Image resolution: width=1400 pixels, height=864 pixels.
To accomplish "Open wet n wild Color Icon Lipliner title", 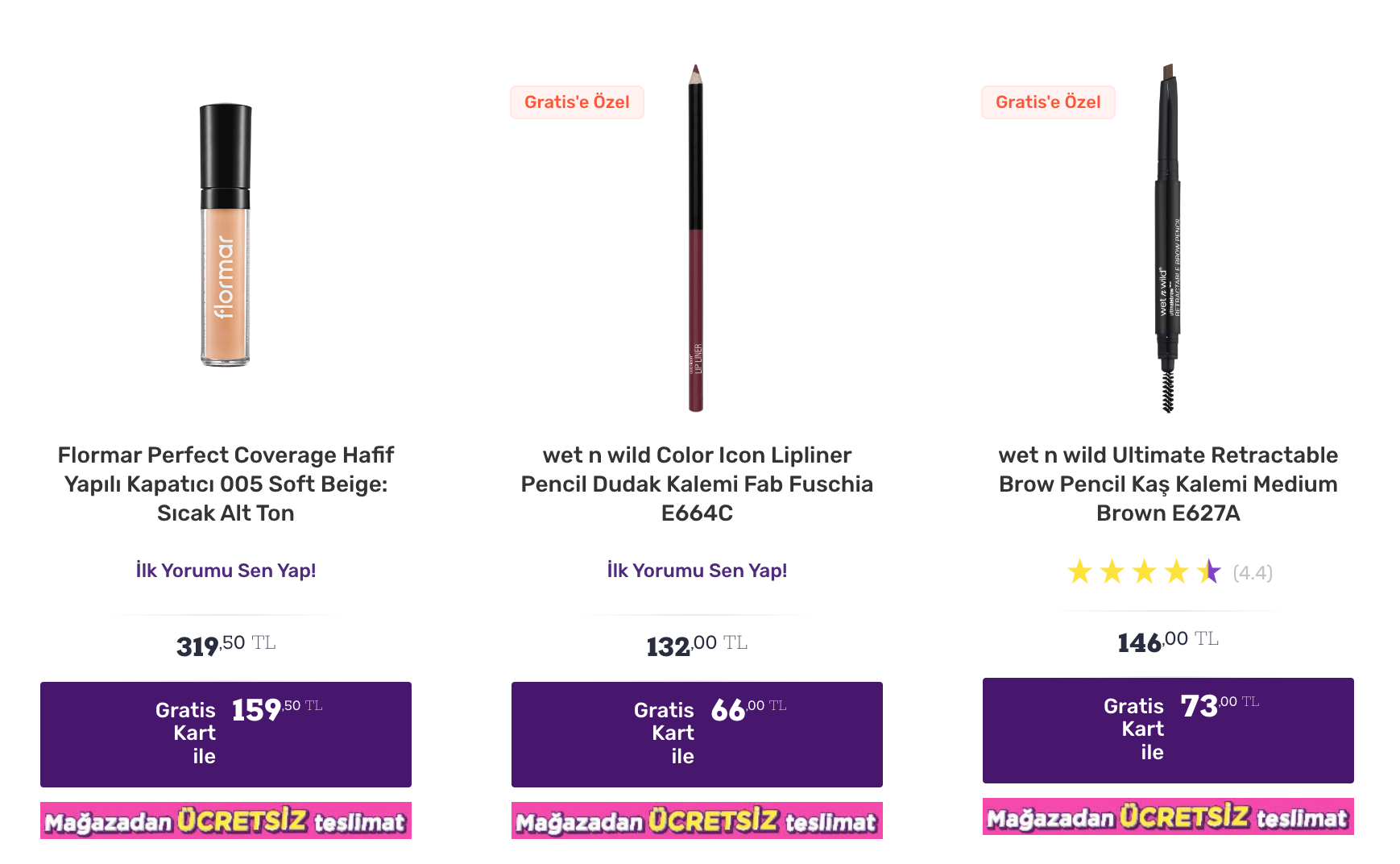I will click(x=697, y=484).
